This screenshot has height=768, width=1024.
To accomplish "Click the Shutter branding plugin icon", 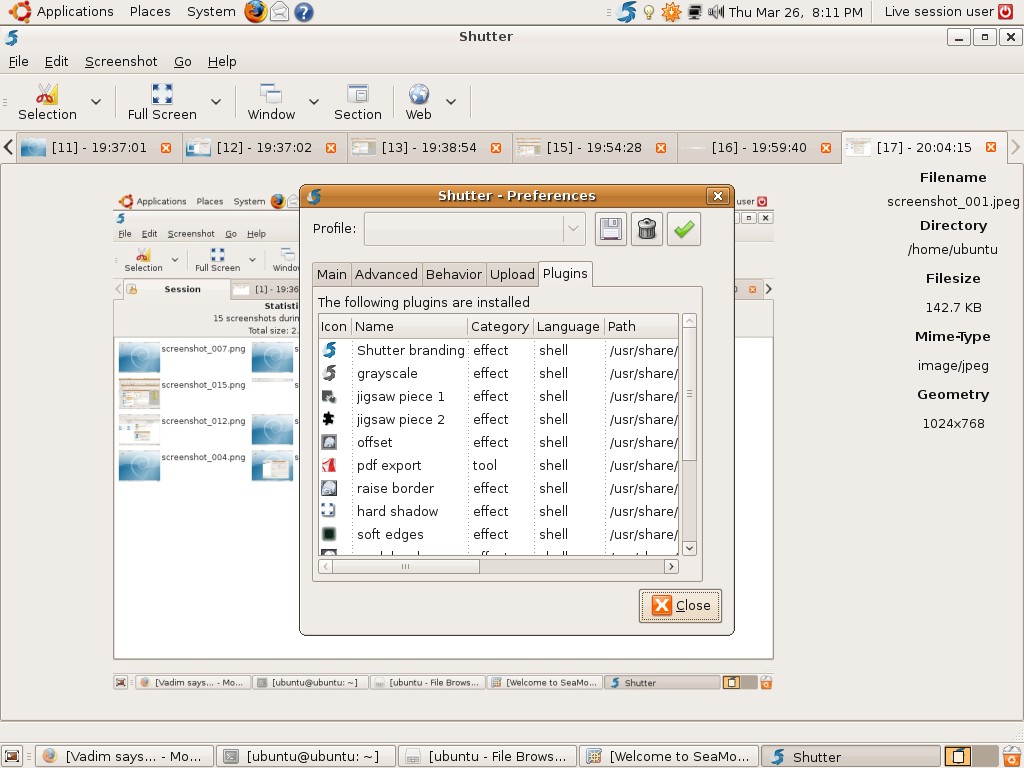I will click(329, 350).
